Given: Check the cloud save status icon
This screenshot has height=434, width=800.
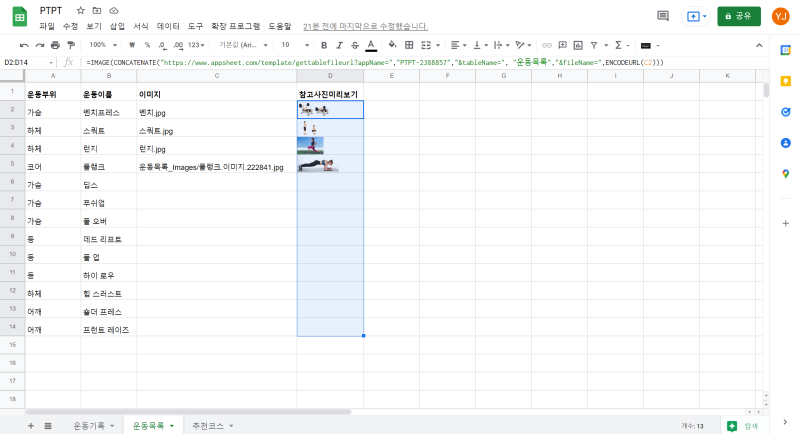Looking at the screenshot, I should (x=114, y=11).
